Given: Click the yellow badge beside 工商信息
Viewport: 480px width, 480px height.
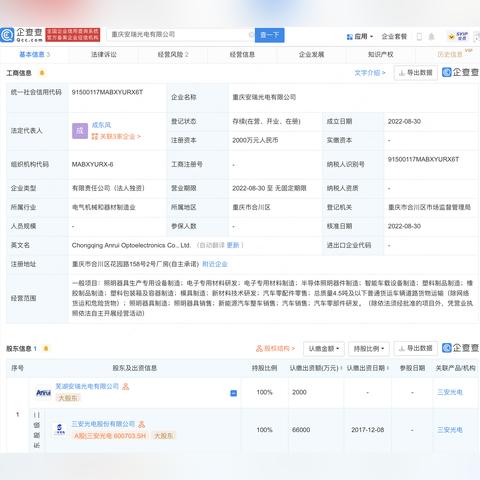Looking at the screenshot, I should tap(42, 73).
